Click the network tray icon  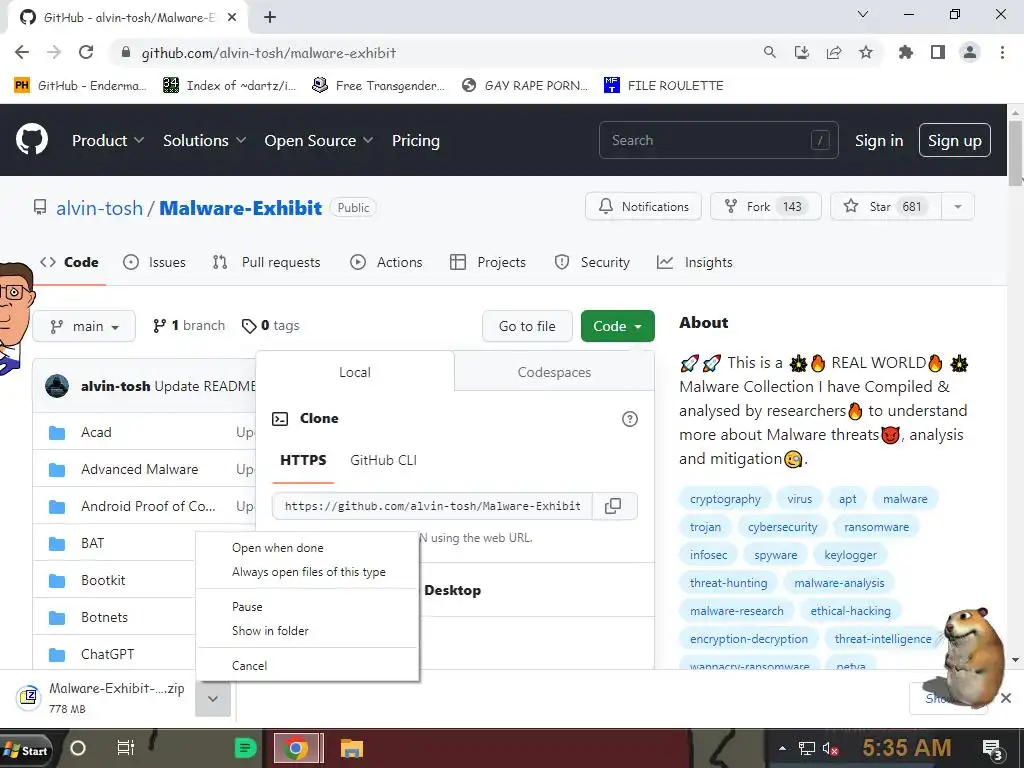[x=807, y=749]
